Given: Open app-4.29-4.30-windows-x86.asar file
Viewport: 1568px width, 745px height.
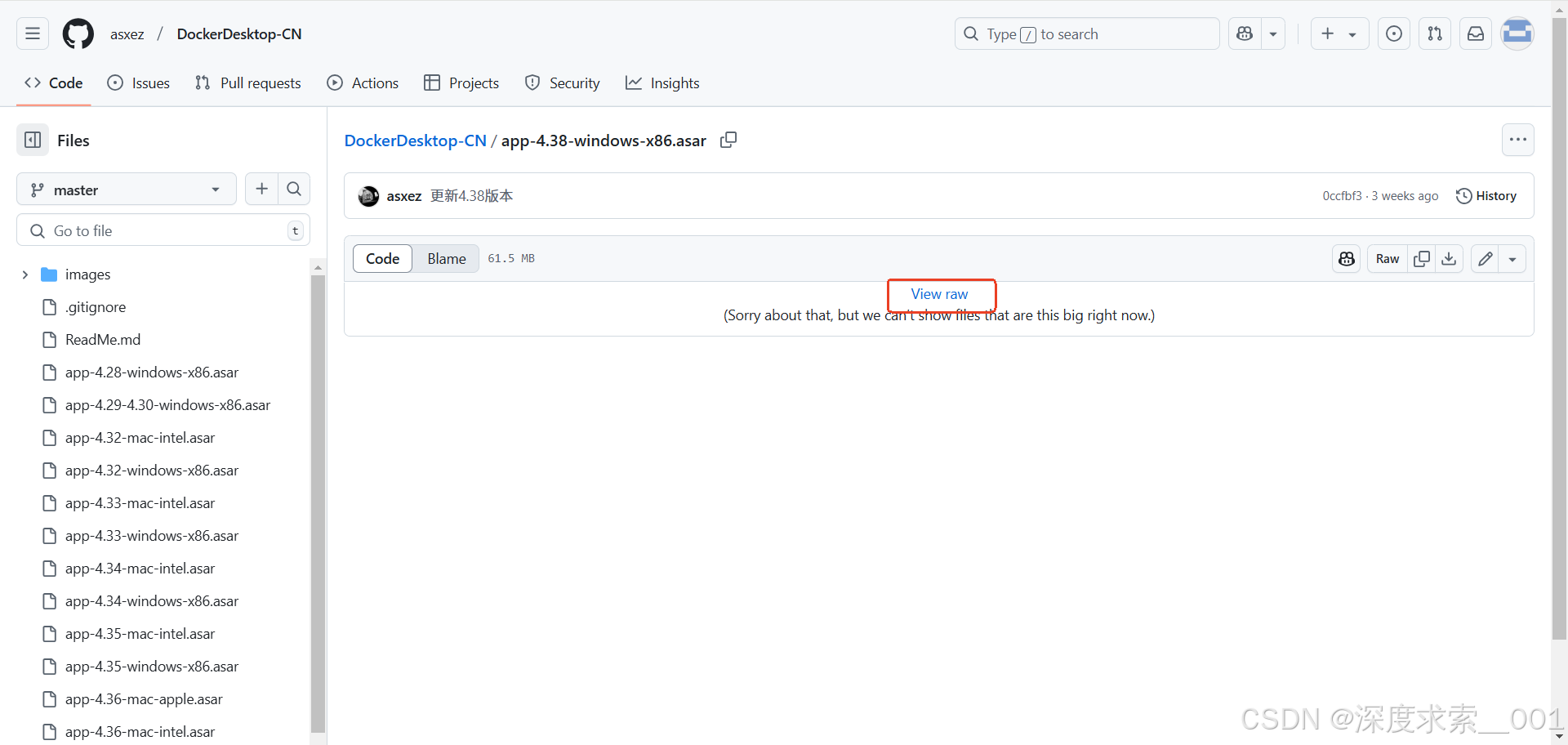Looking at the screenshot, I should 167,405.
